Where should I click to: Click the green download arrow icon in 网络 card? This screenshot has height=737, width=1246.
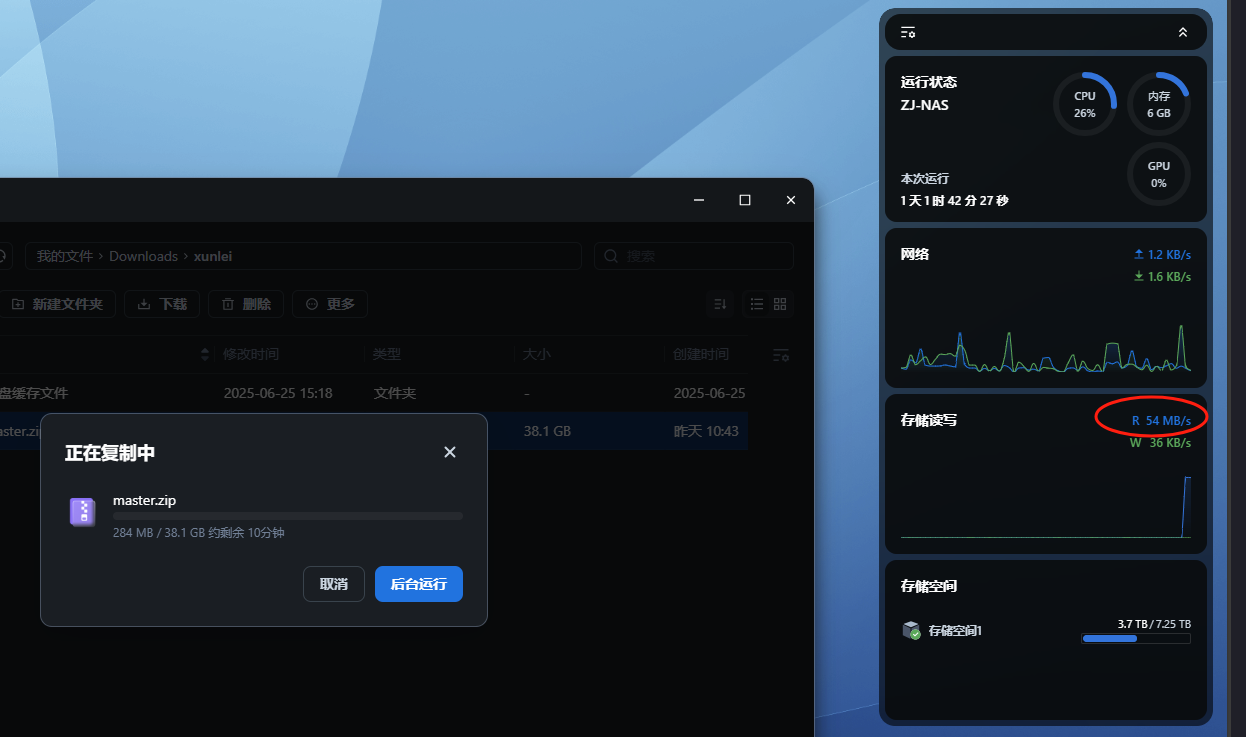point(1138,276)
